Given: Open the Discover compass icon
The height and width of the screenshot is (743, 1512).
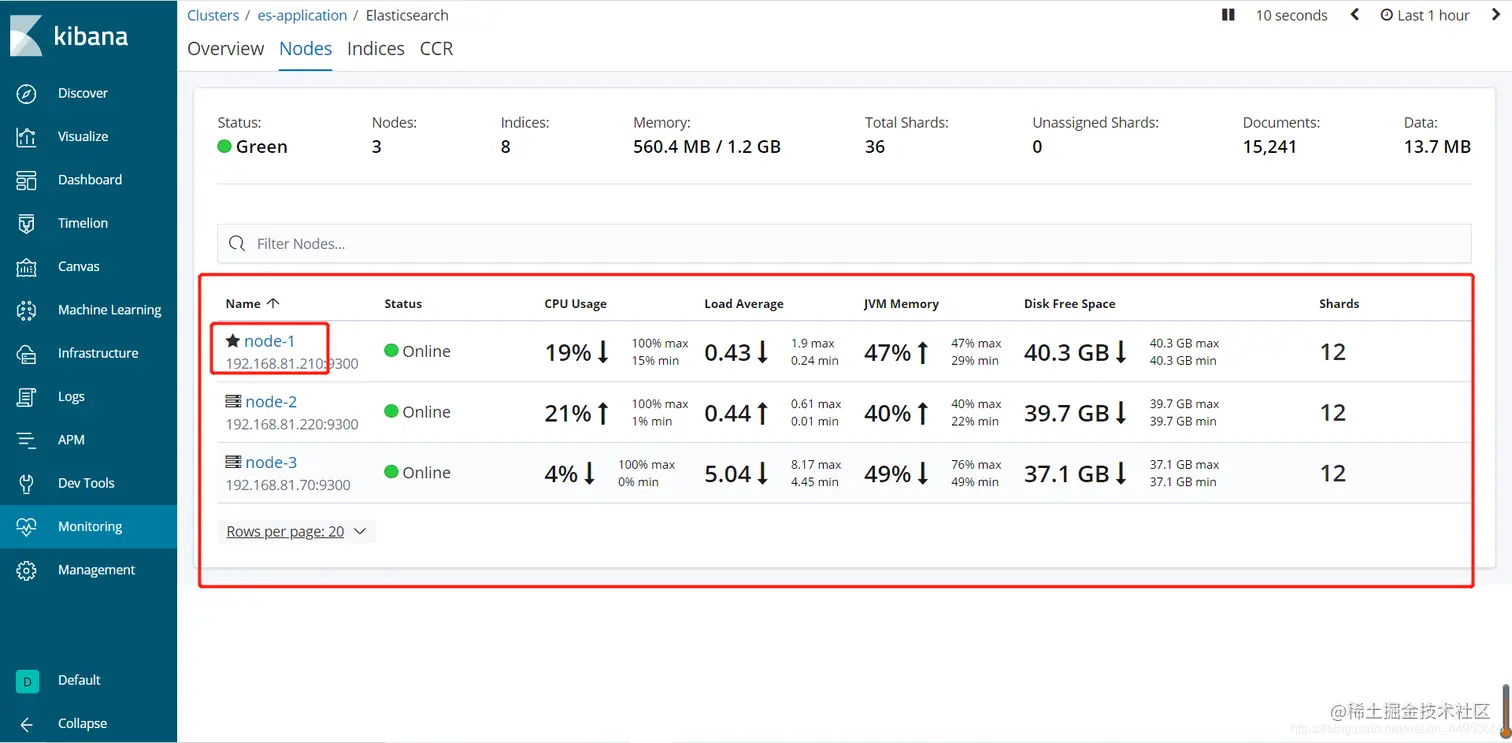Looking at the screenshot, I should [27, 93].
